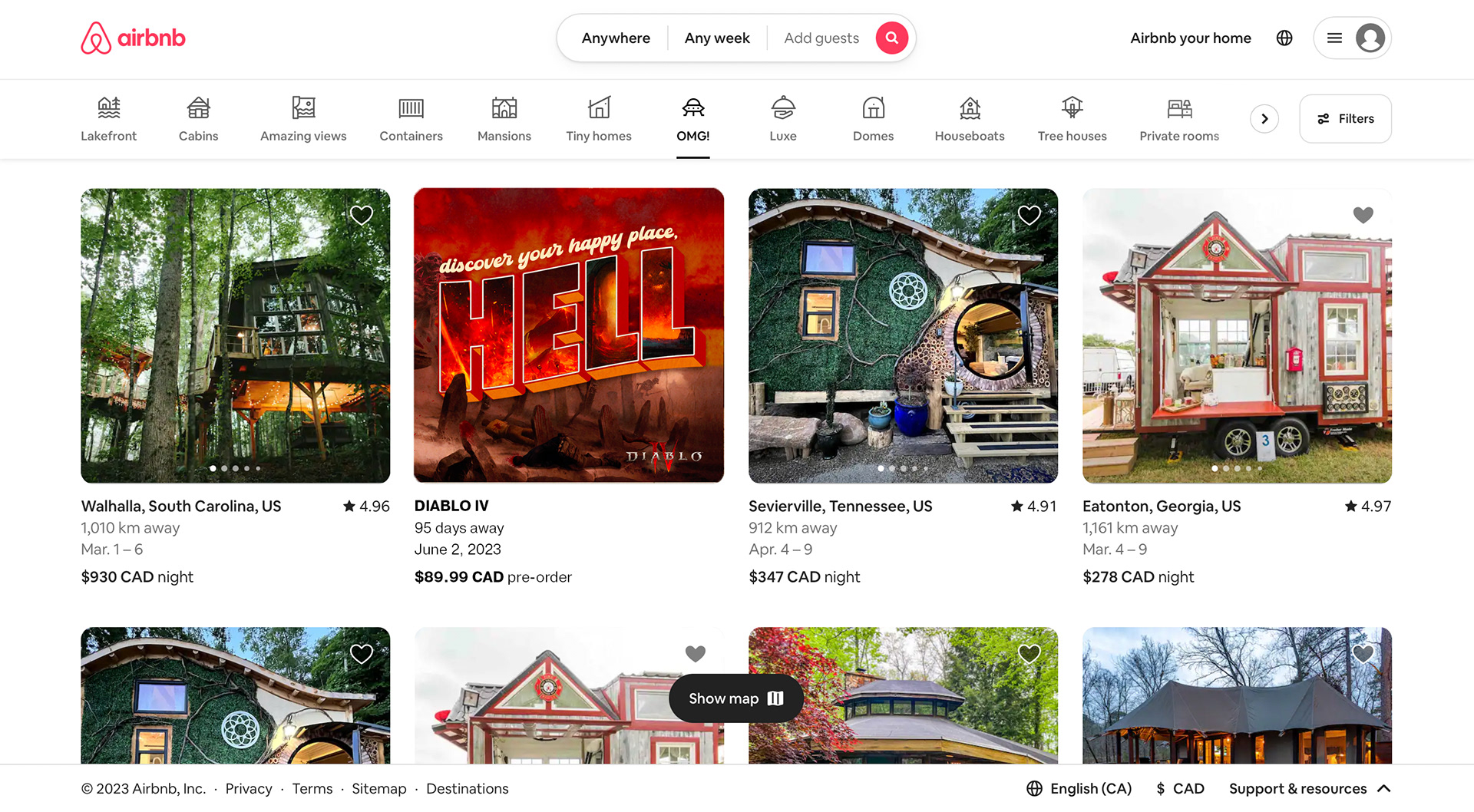Click the Show map button

point(736,698)
